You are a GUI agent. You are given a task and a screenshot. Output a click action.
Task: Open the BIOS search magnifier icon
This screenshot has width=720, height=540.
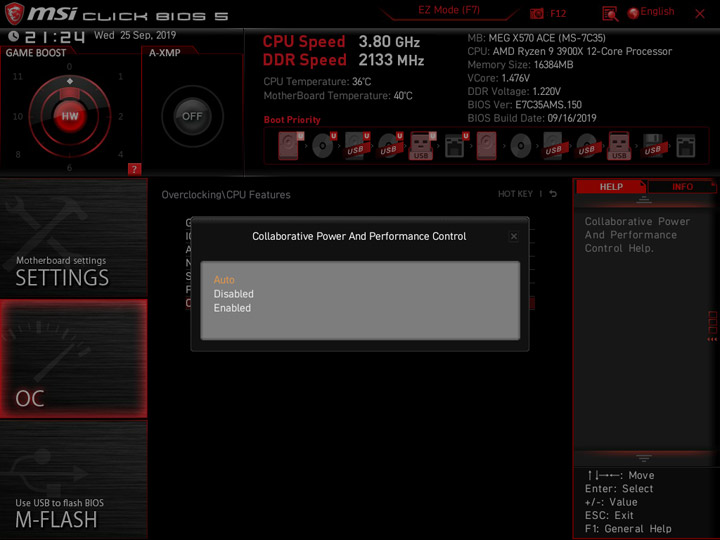click(x=610, y=14)
